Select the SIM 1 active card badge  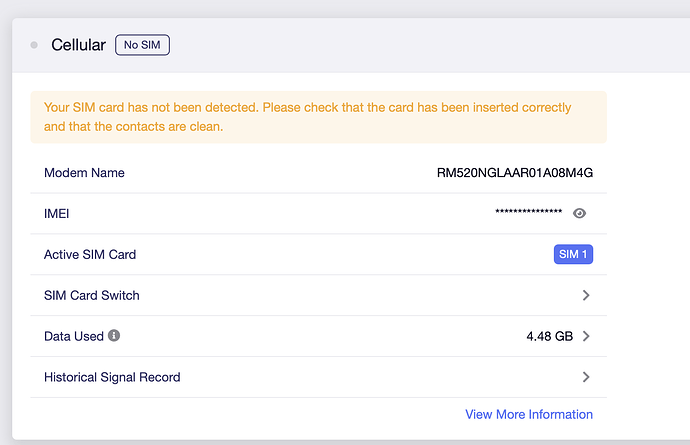tap(573, 254)
